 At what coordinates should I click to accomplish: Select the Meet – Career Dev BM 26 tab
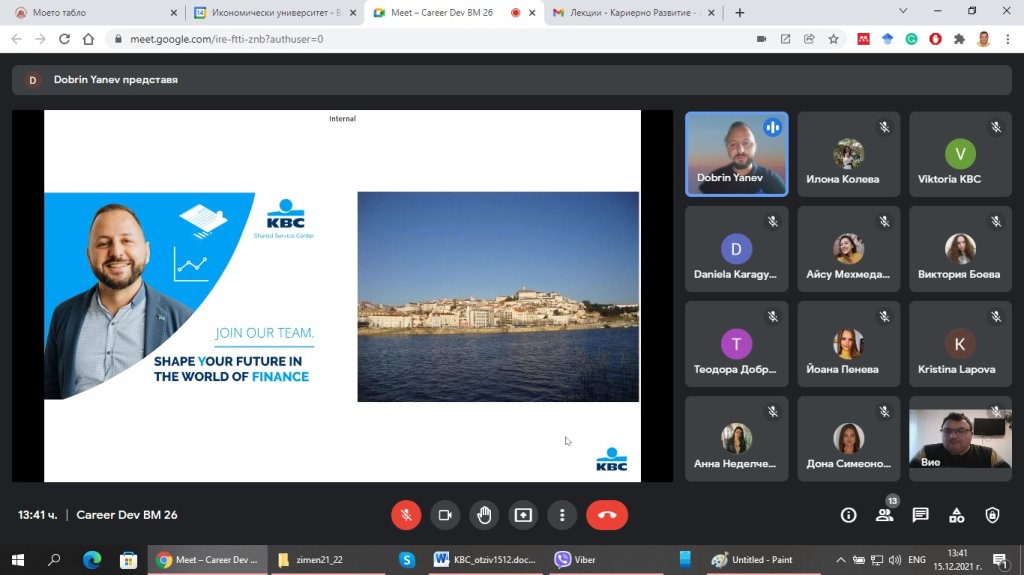[x=454, y=12]
